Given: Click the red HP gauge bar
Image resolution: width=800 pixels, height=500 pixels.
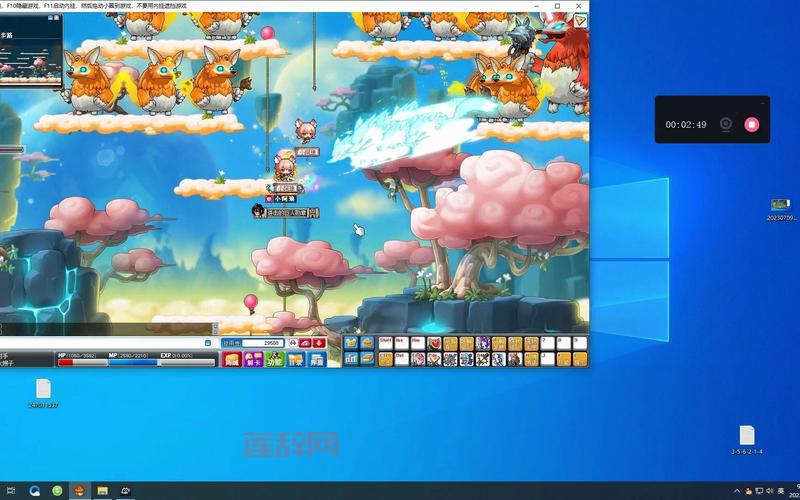Looking at the screenshot, I should (78, 362).
